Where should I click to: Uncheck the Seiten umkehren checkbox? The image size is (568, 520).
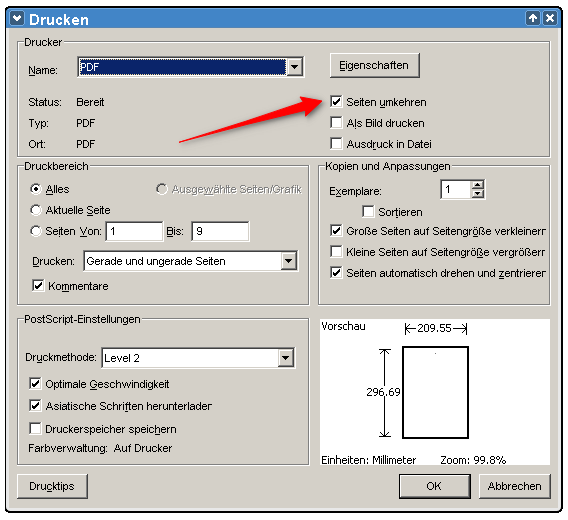pos(336,102)
